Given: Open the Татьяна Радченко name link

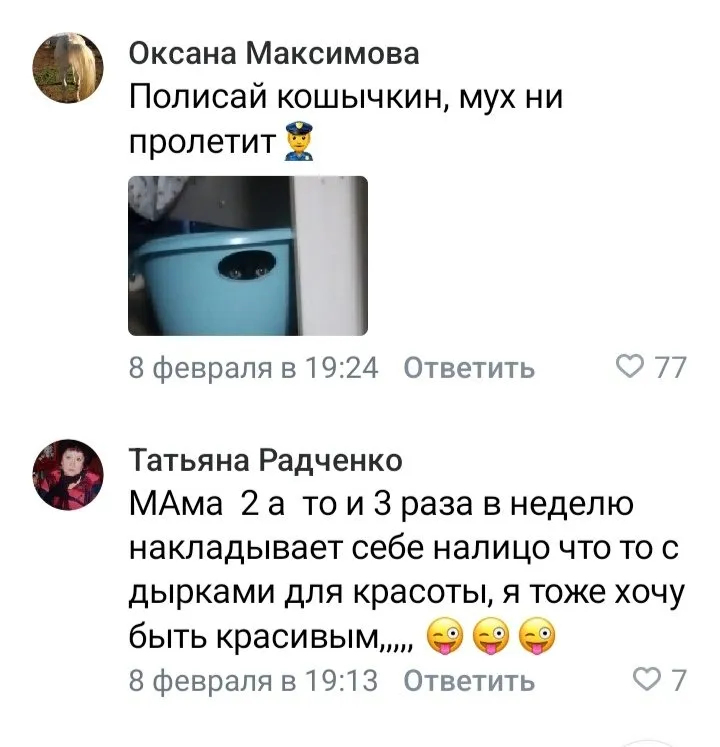Looking at the screenshot, I should tap(266, 460).
